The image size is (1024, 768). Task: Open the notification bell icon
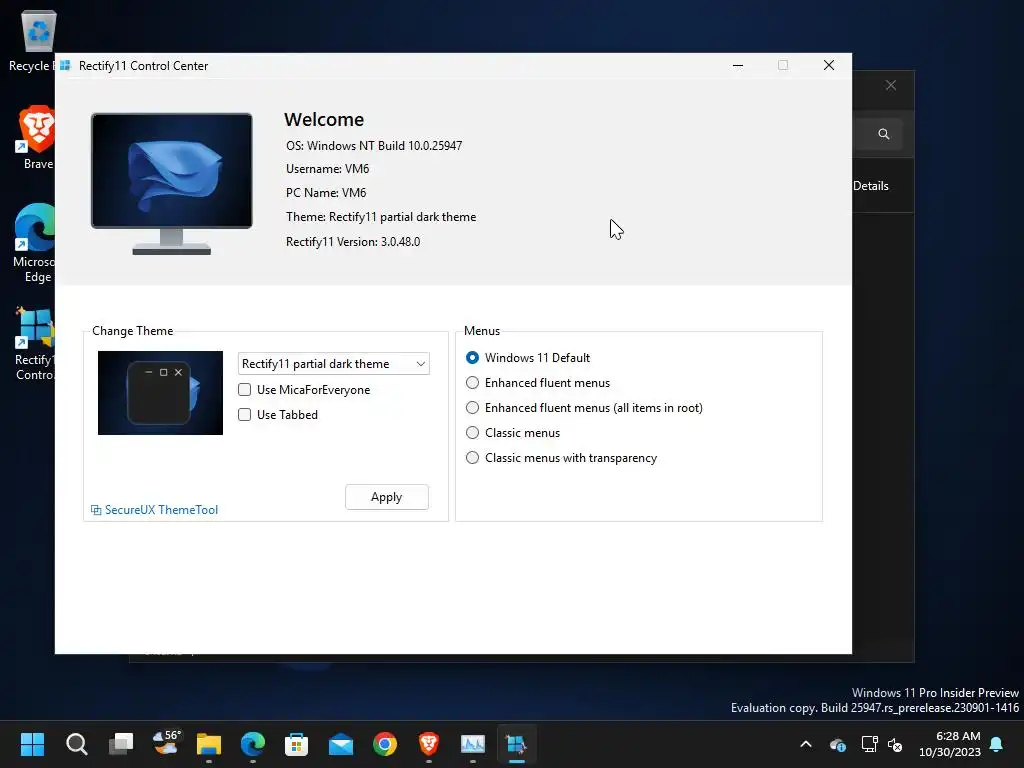[997, 744]
